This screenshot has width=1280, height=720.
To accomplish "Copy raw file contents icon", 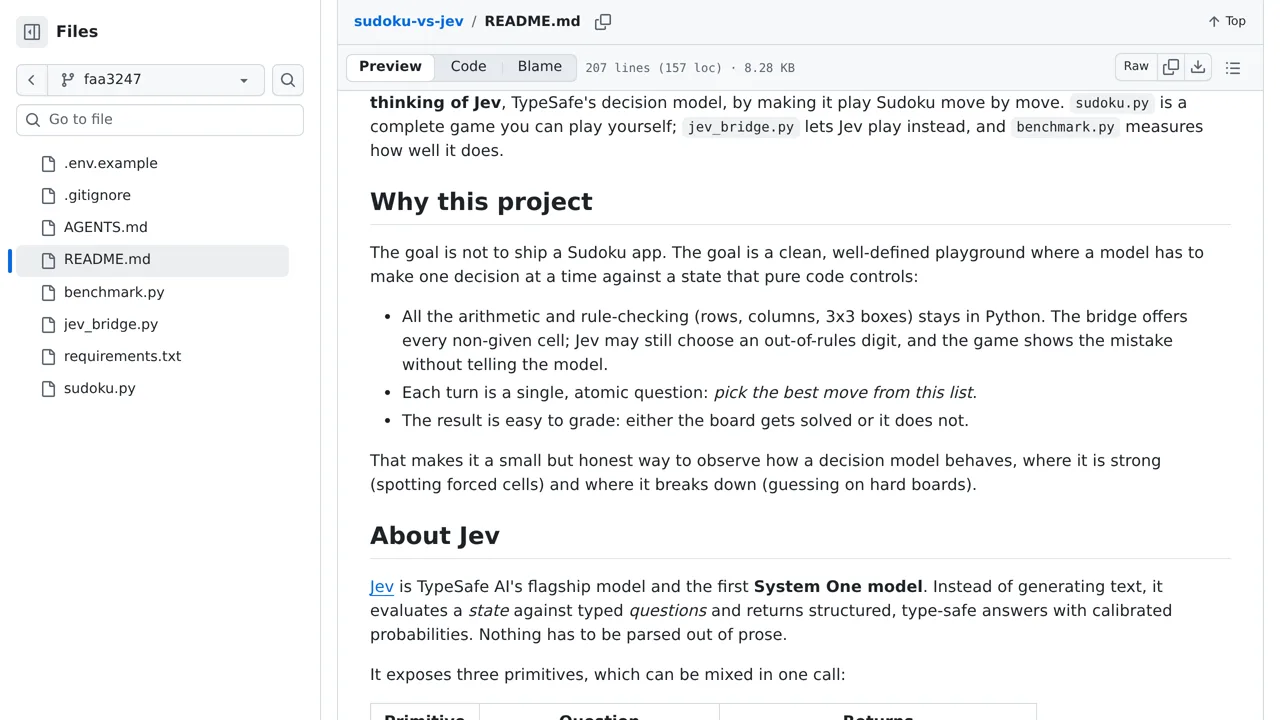I will click(1171, 67).
